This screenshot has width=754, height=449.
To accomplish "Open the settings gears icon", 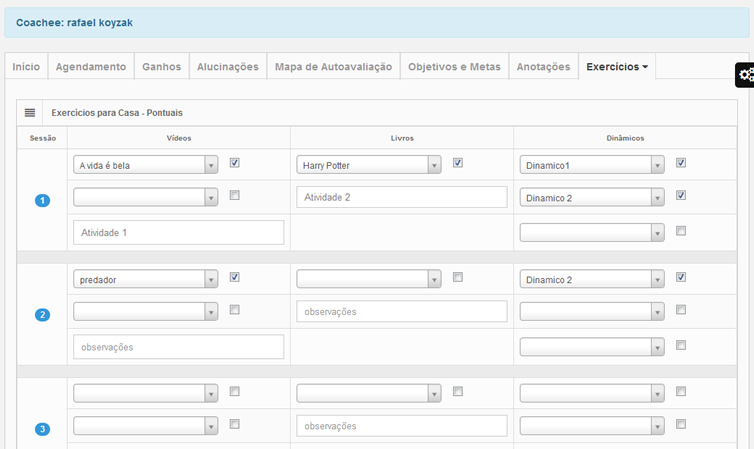I will point(745,74).
